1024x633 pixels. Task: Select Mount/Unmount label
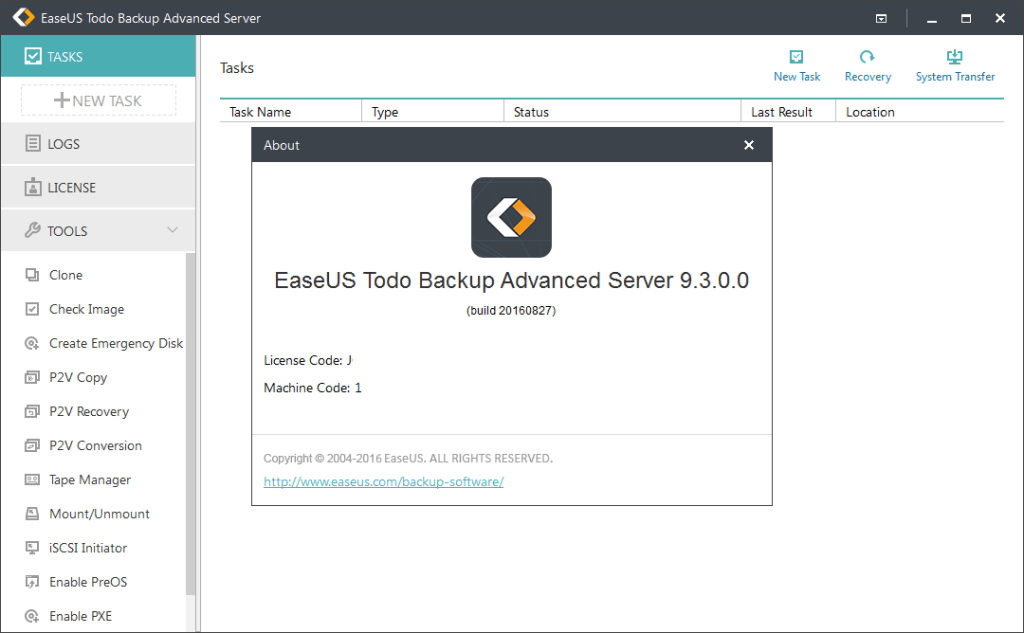point(99,513)
